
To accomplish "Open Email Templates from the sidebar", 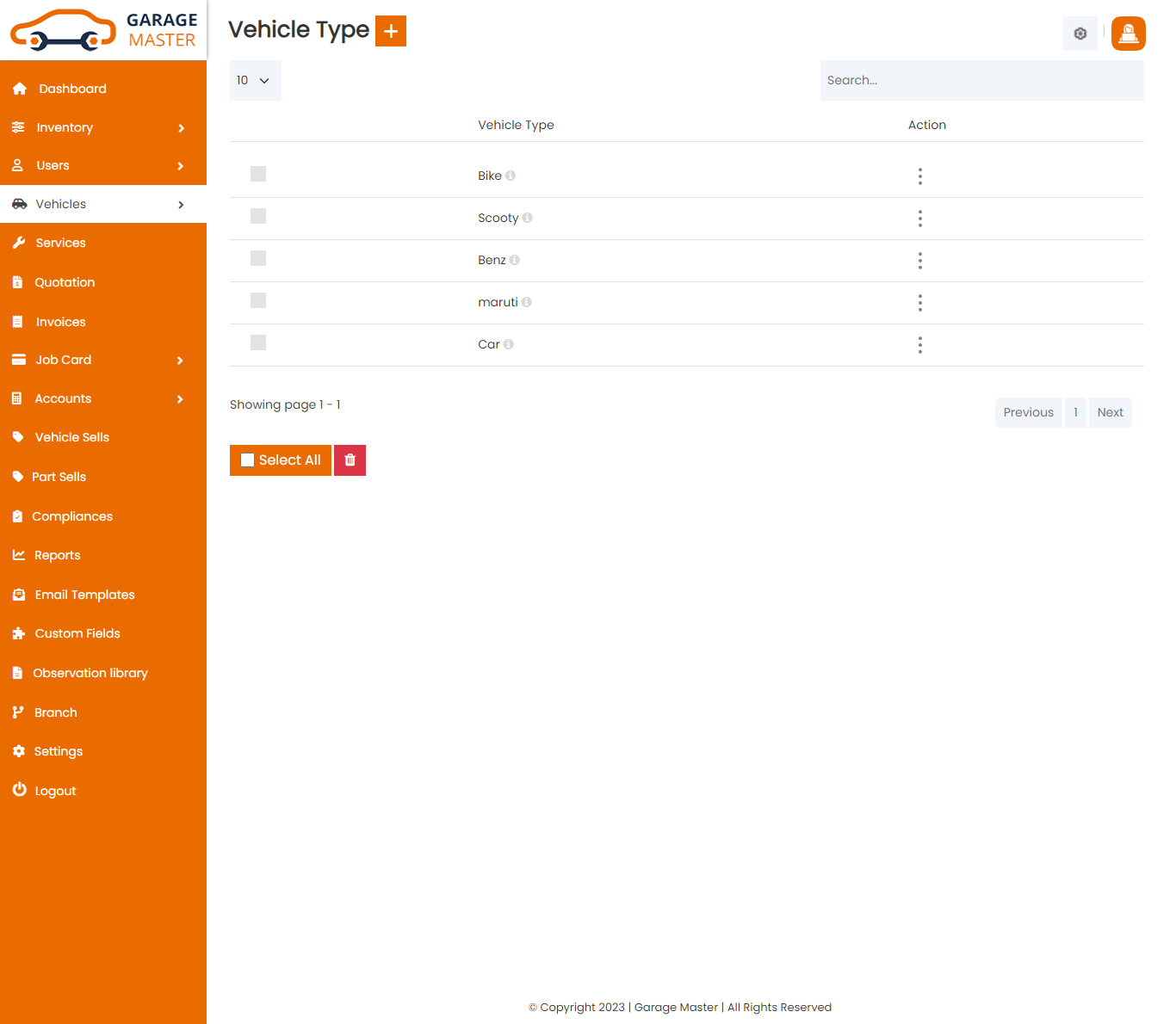I will pyautogui.click(x=84, y=595).
